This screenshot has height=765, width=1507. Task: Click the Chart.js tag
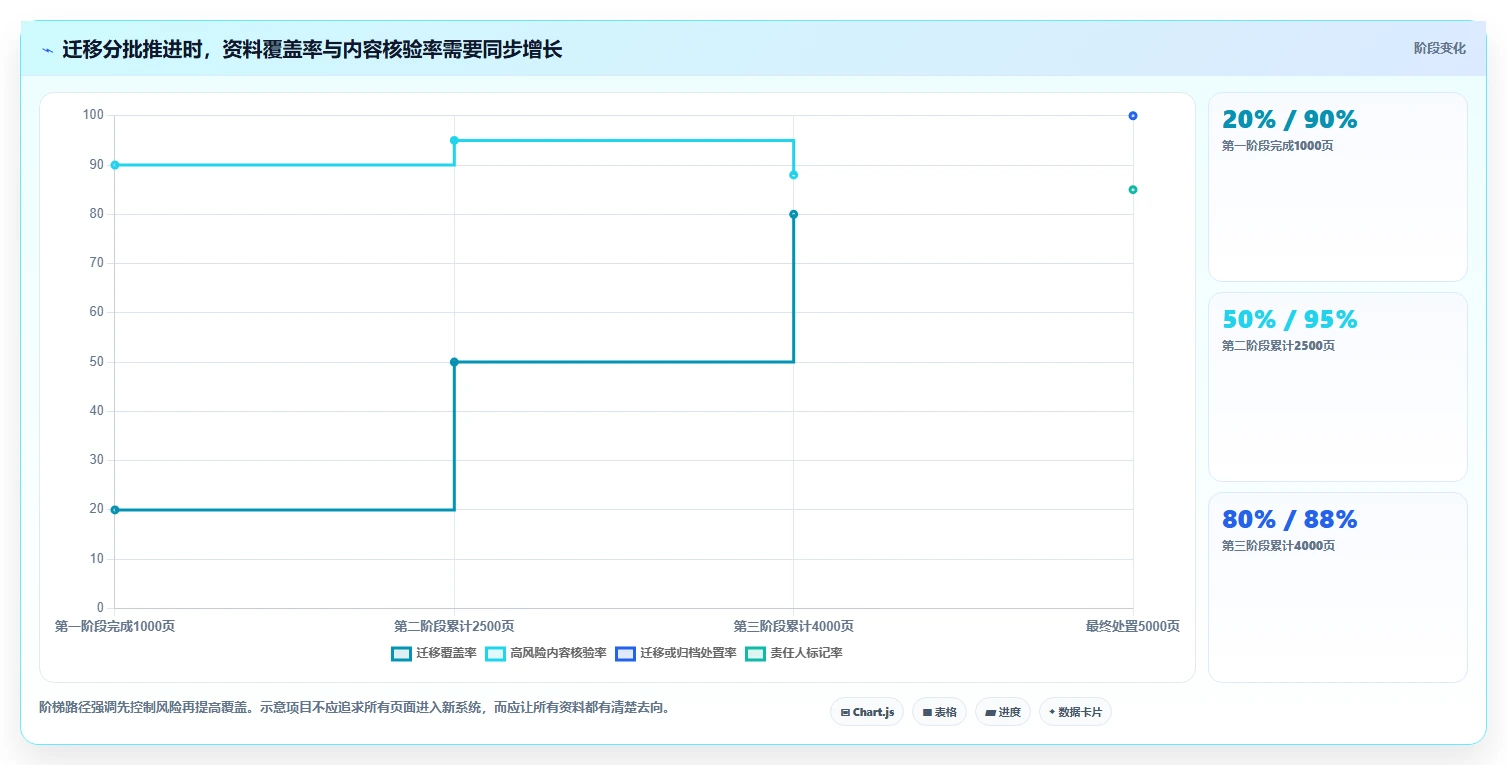click(867, 712)
